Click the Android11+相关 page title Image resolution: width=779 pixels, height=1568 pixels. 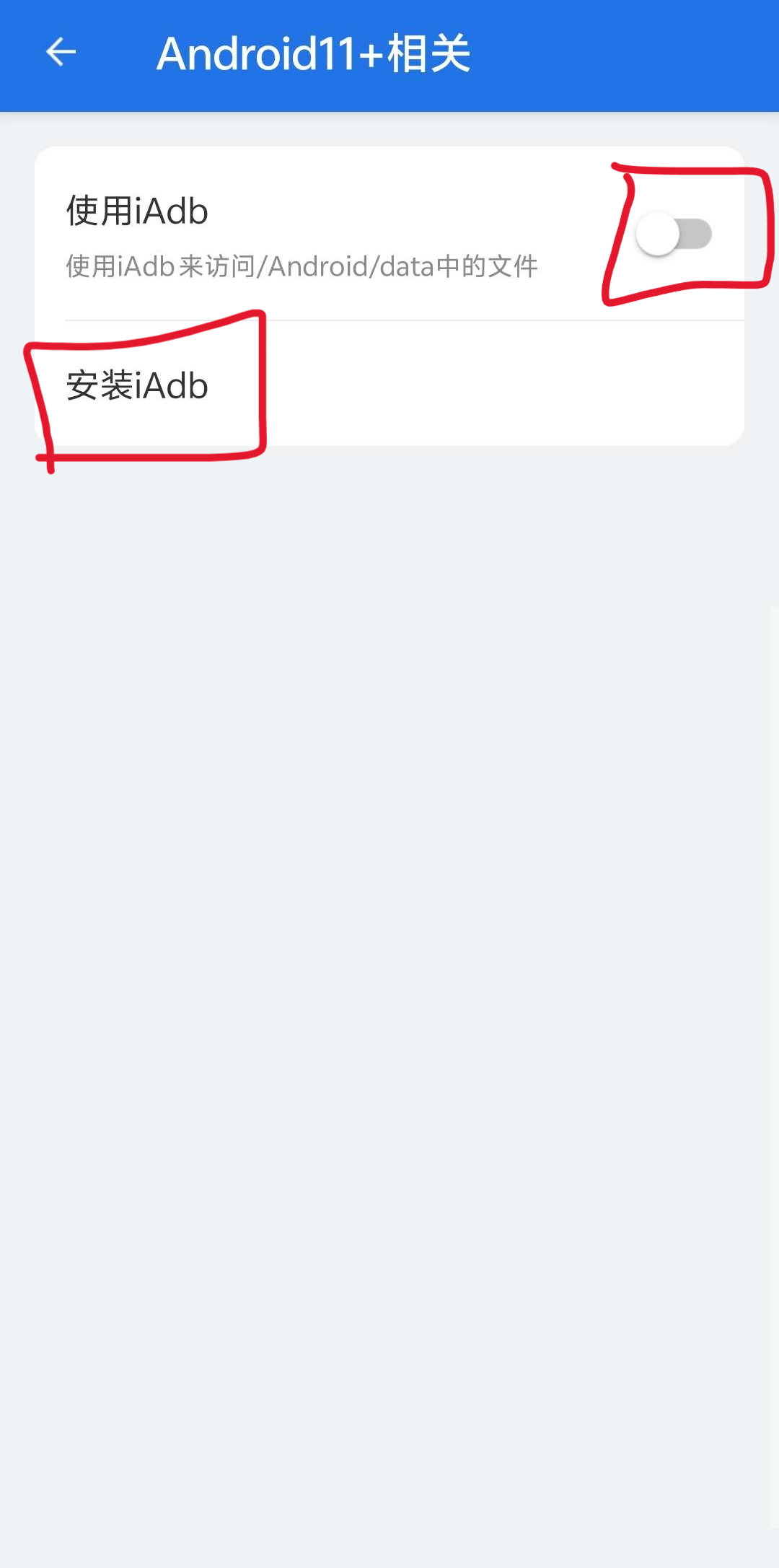pyautogui.click(x=313, y=53)
